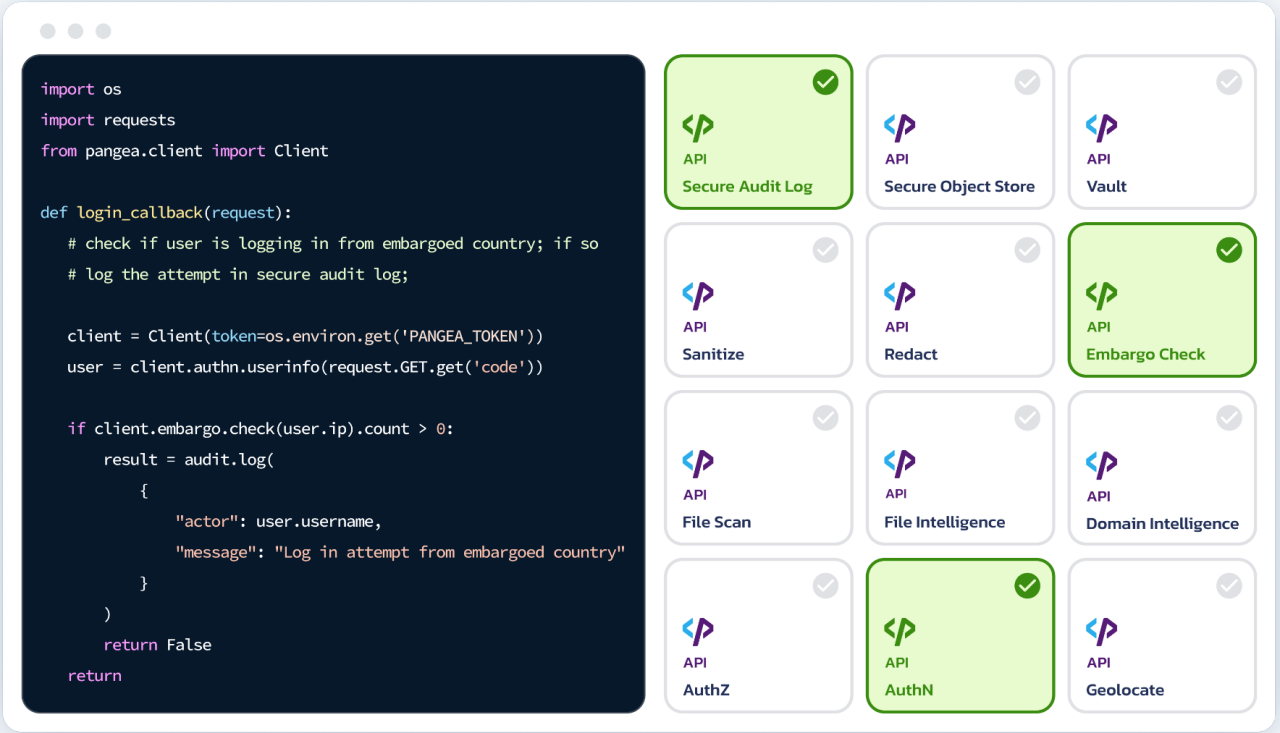
Task: Click the 'import requests' code line
Action: [x=108, y=120]
